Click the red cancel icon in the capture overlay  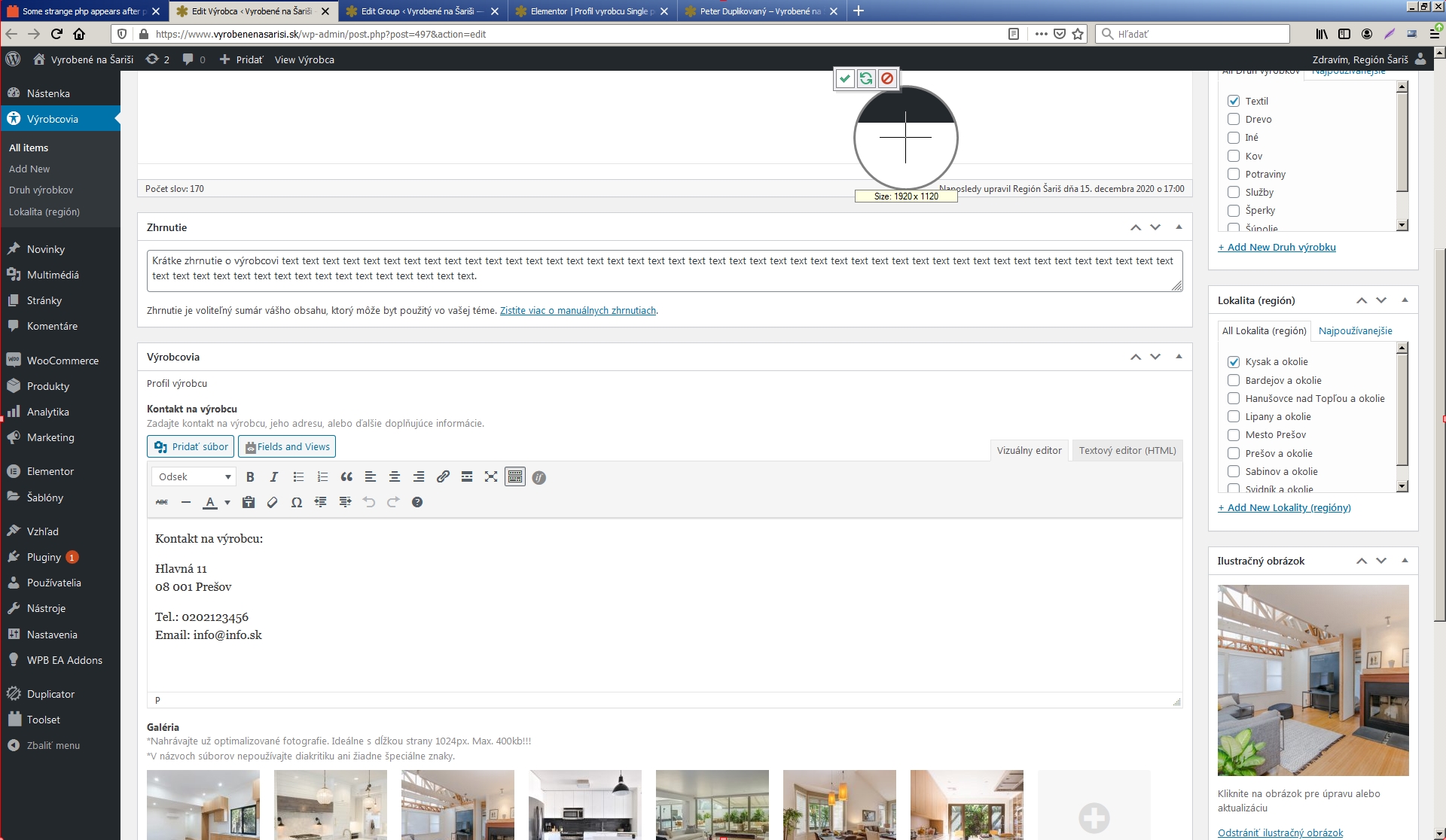tap(887, 78)
